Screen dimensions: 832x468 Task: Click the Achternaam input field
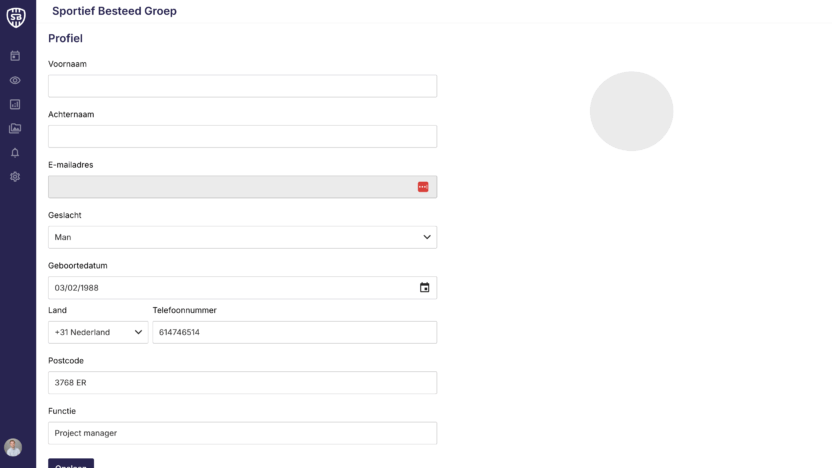(242, 136)
